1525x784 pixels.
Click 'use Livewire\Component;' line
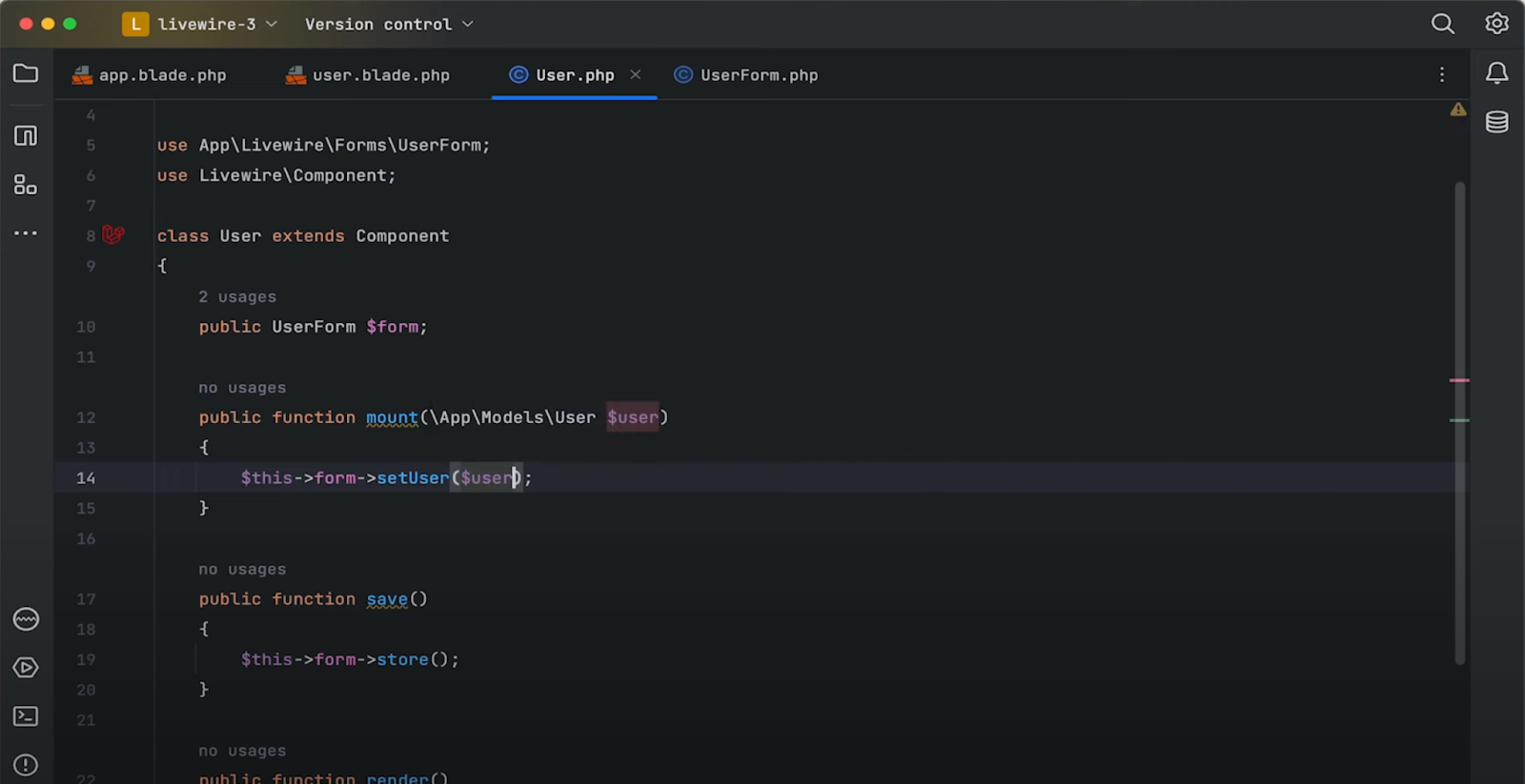(276, 175)
